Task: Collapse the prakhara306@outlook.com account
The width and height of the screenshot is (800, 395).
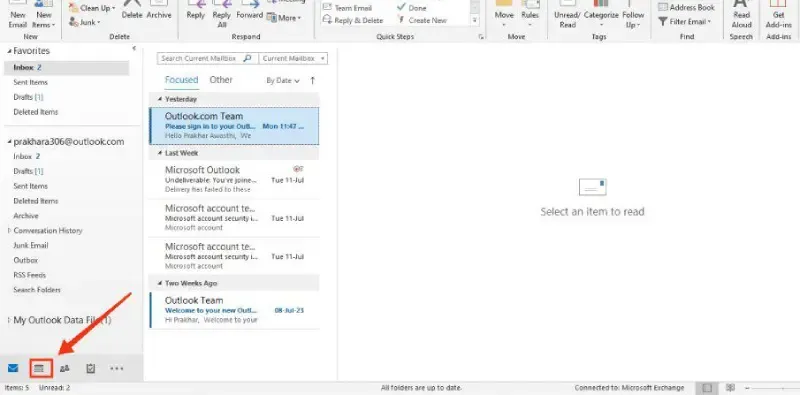Action: tap(9, 142)
